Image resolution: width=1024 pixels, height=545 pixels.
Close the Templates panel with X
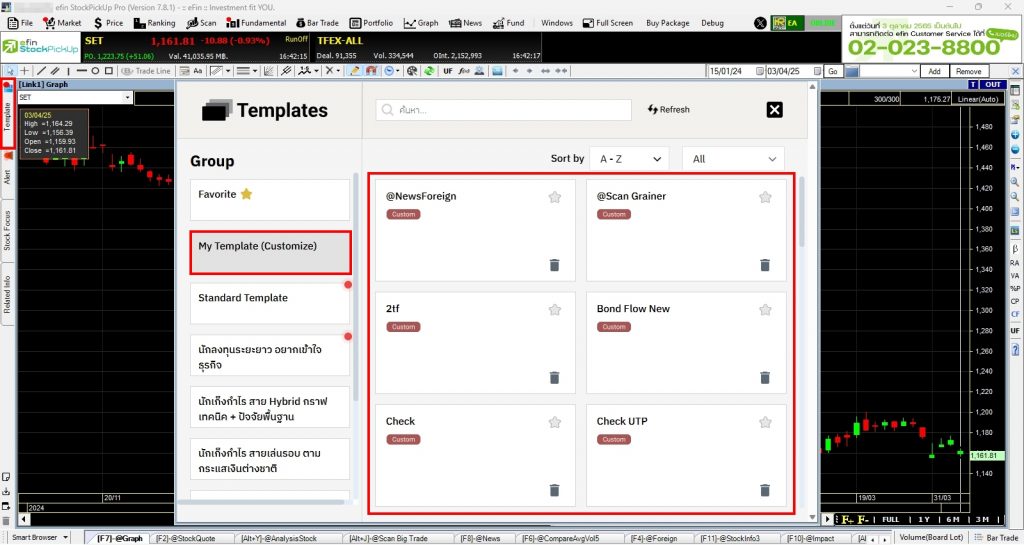pos(775,110)
